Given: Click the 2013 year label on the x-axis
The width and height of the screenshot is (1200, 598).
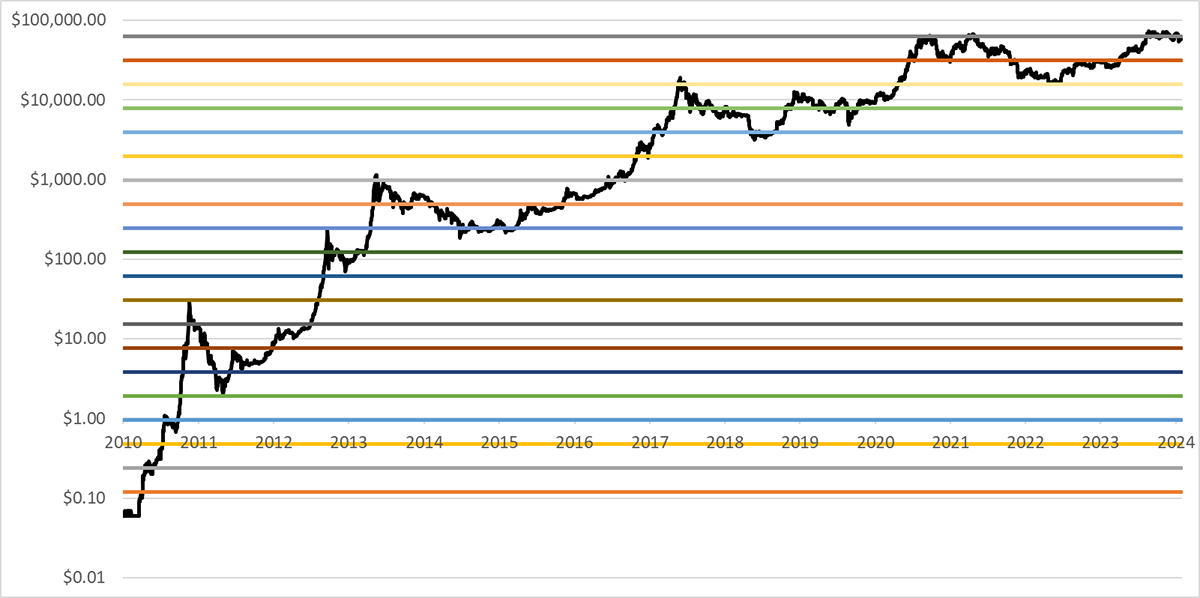Looking at the screenshot, I should [x=348, y=441].
